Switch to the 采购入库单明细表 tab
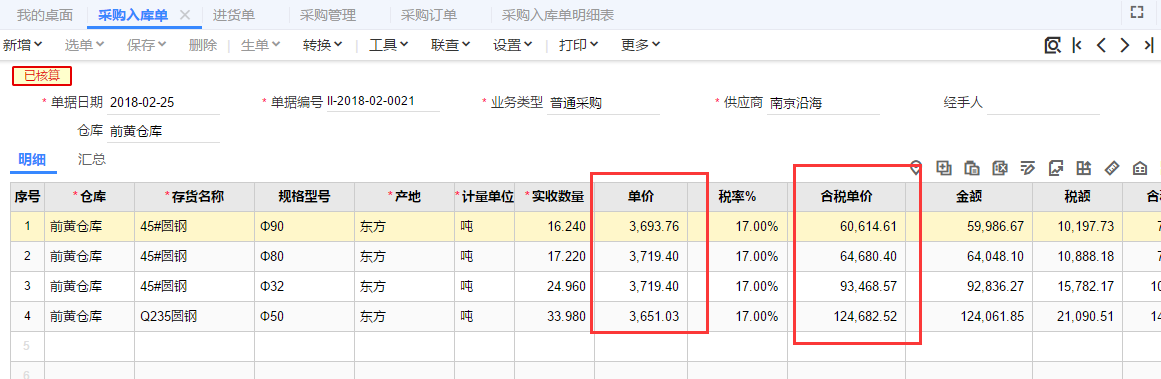Image resolution: width=1161 pixels, height=379 pixels. coord(558,15)
